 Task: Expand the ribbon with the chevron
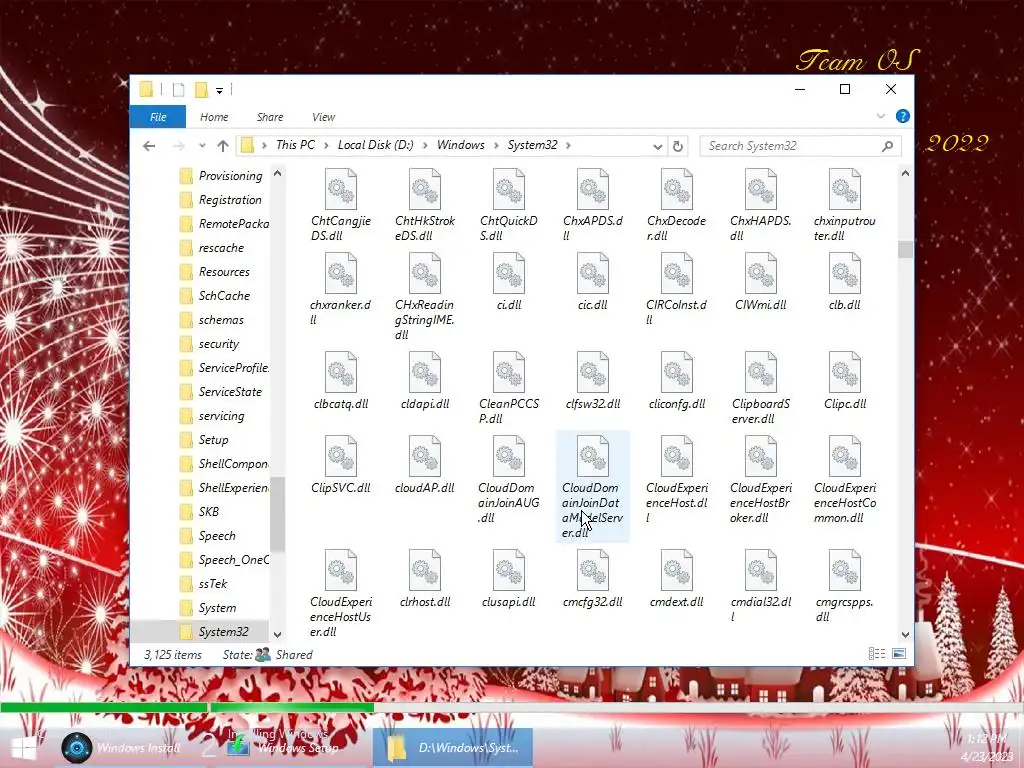(881, 116)
